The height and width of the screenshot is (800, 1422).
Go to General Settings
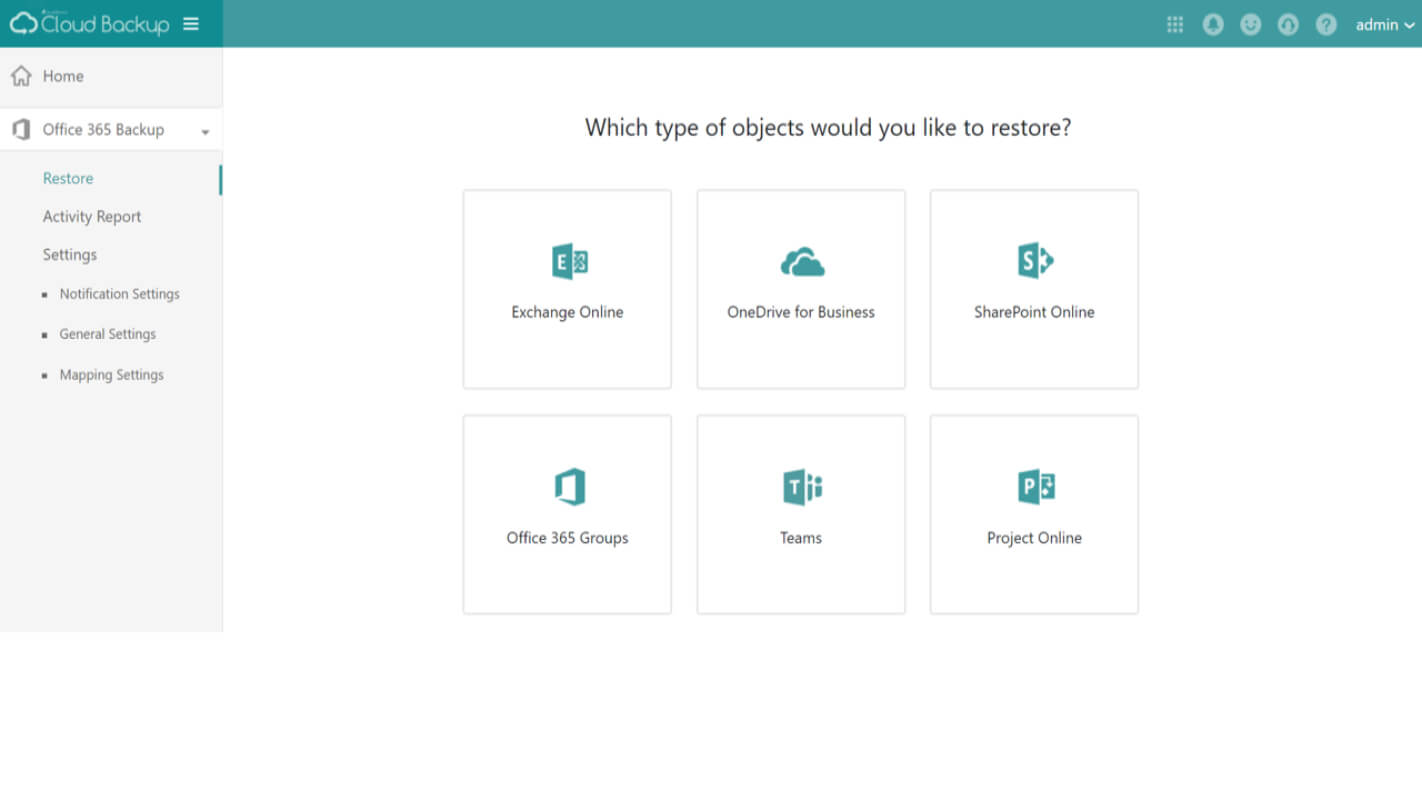click(x=108, y=334)
